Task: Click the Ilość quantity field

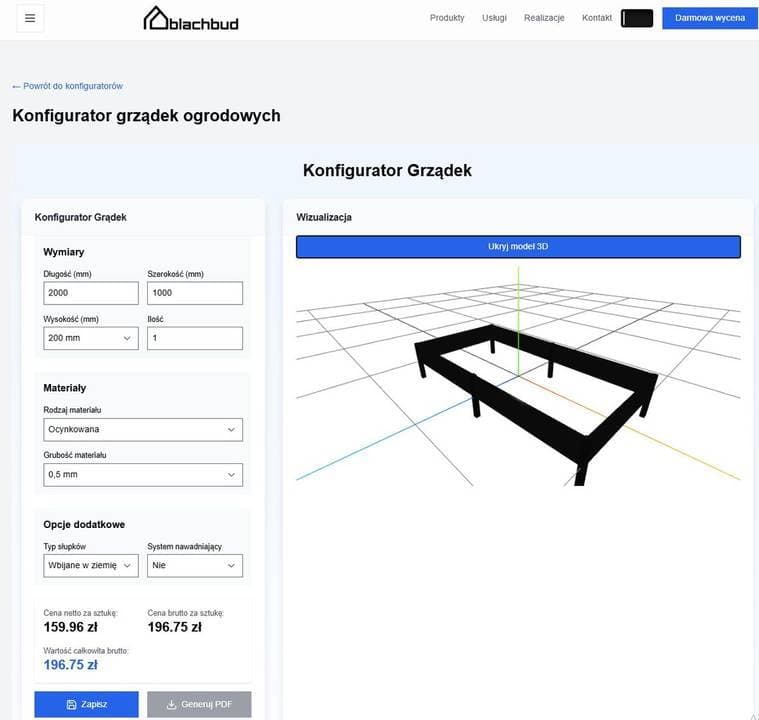Action: pos(195,338)
